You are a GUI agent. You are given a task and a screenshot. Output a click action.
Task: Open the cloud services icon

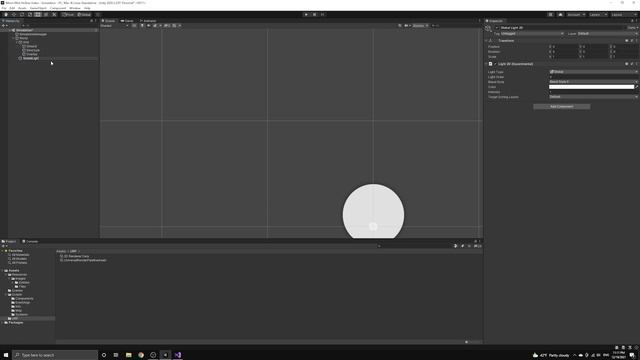[x=560, y=15]
